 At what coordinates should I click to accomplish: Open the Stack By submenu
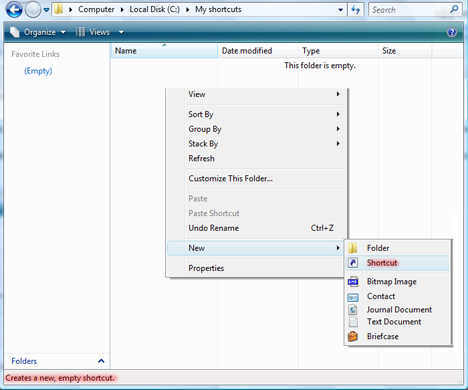[256, 144]
